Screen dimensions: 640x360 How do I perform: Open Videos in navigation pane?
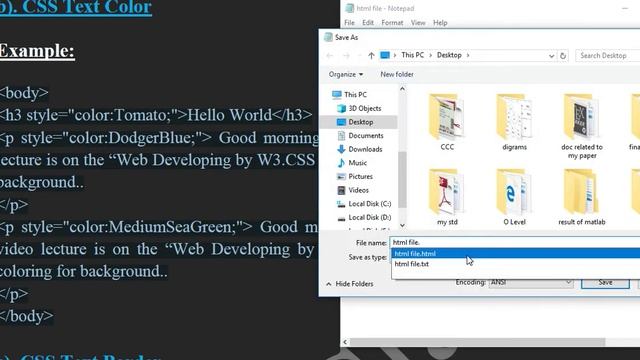click(358, 190)
